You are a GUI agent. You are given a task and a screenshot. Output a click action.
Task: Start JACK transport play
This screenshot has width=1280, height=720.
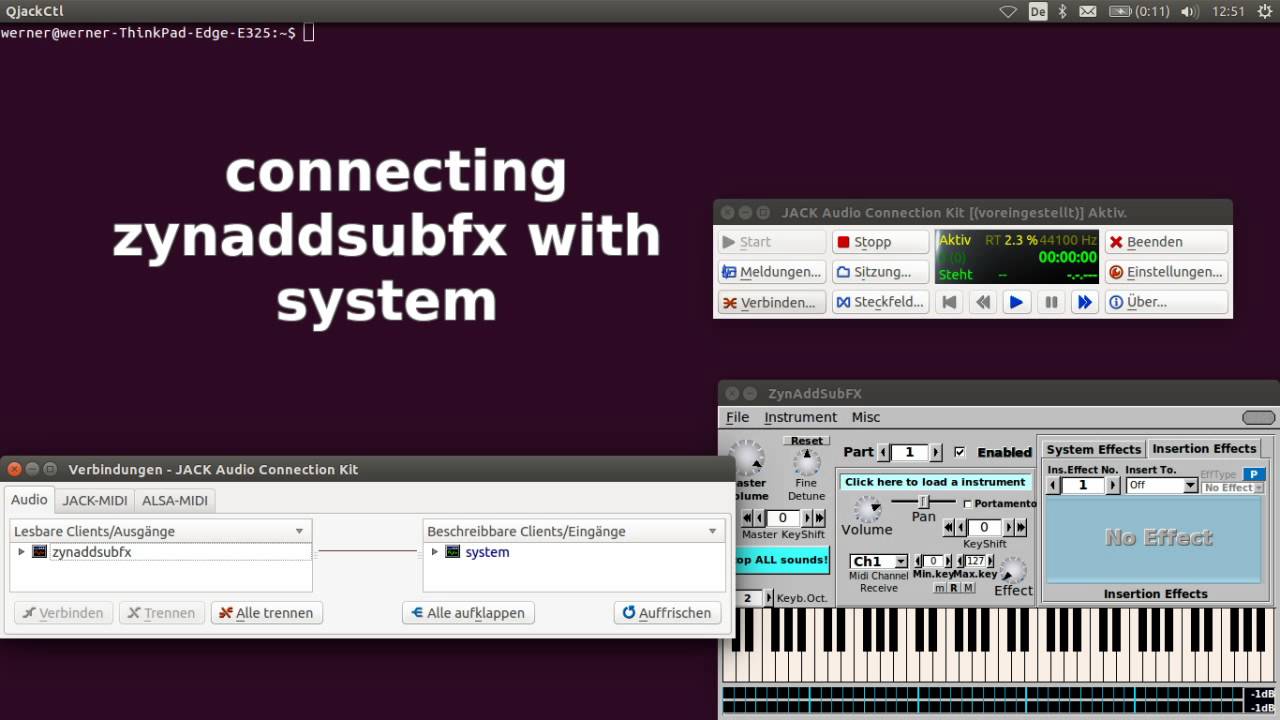pyautogui.click(x=1016, y=302)
